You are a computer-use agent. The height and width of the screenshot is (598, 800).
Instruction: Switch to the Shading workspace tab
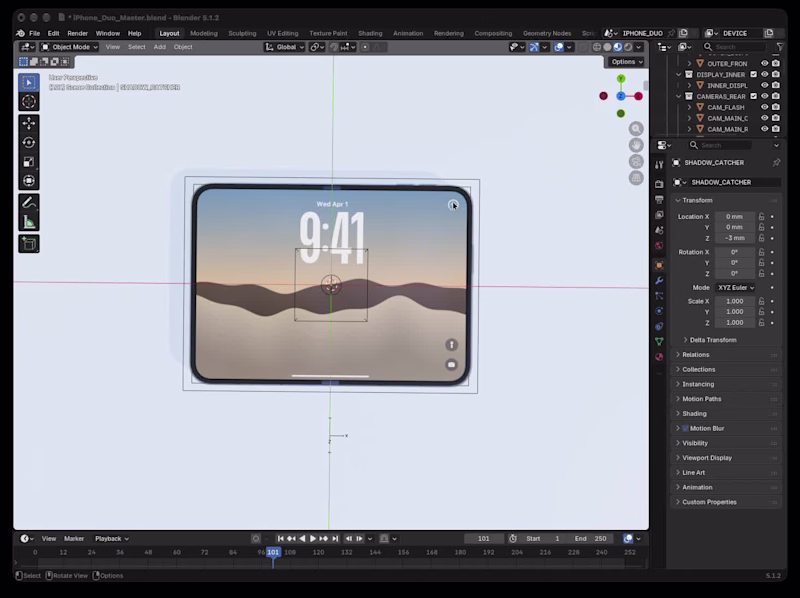point(370,33)
